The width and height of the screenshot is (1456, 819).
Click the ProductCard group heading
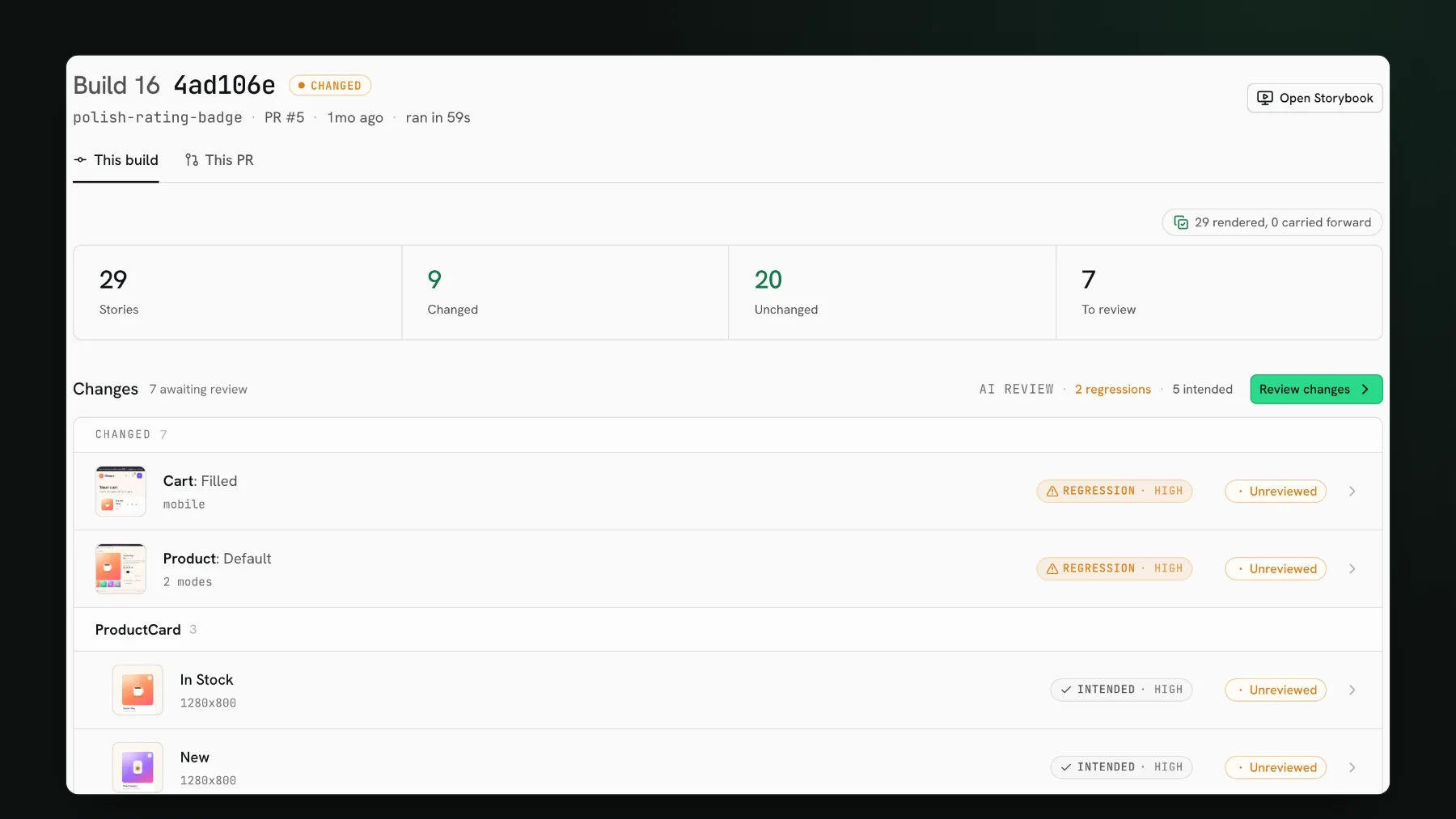tap(138, 630)
